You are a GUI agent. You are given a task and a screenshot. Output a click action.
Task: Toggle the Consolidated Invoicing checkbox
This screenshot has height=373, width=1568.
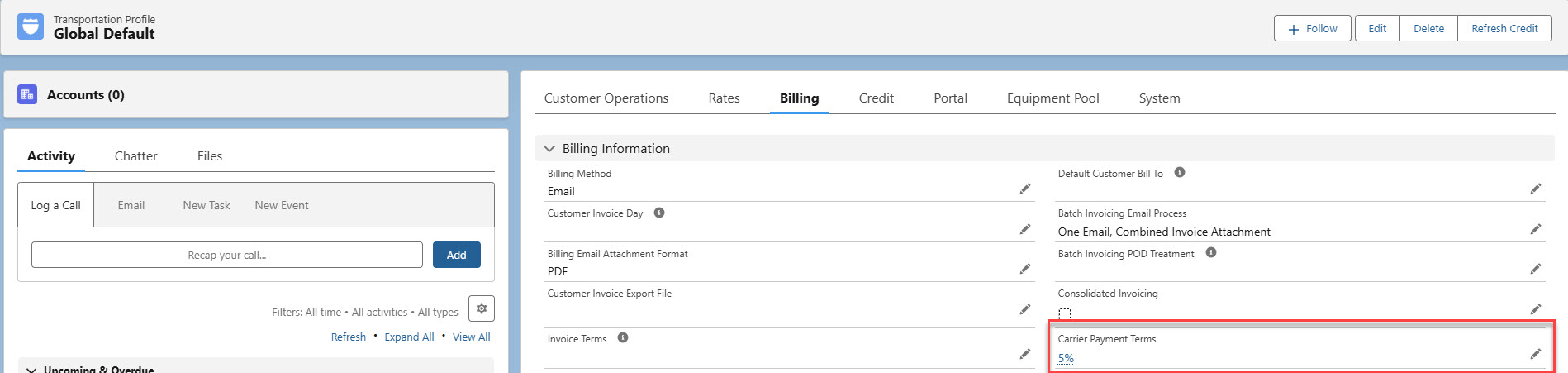[x=1065, y=313]
